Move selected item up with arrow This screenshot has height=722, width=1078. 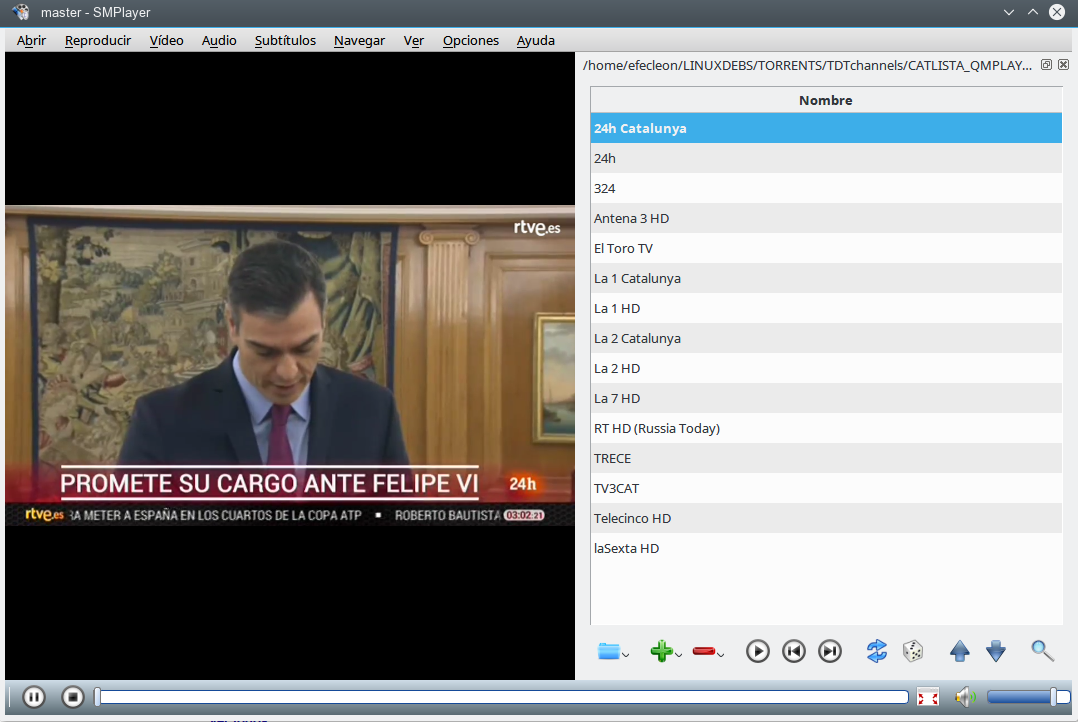(960, 650)
